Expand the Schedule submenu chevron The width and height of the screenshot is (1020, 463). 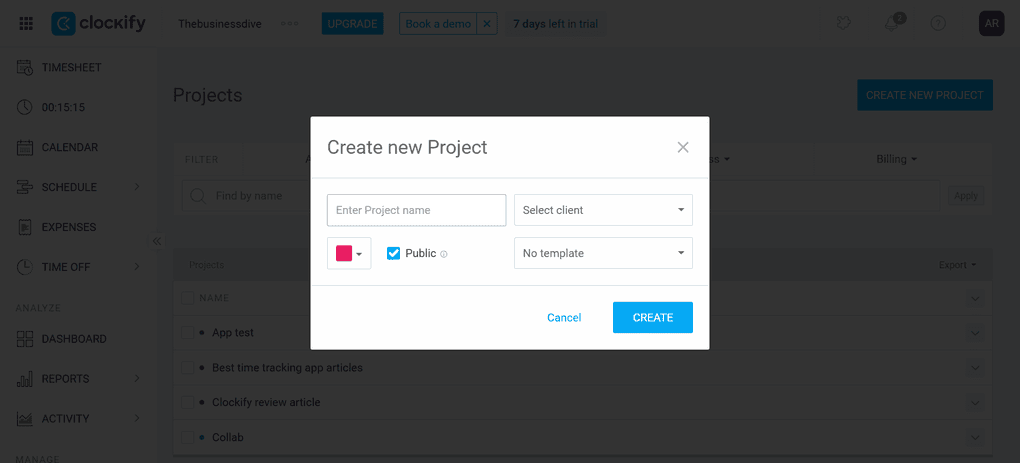click(137, 187)
